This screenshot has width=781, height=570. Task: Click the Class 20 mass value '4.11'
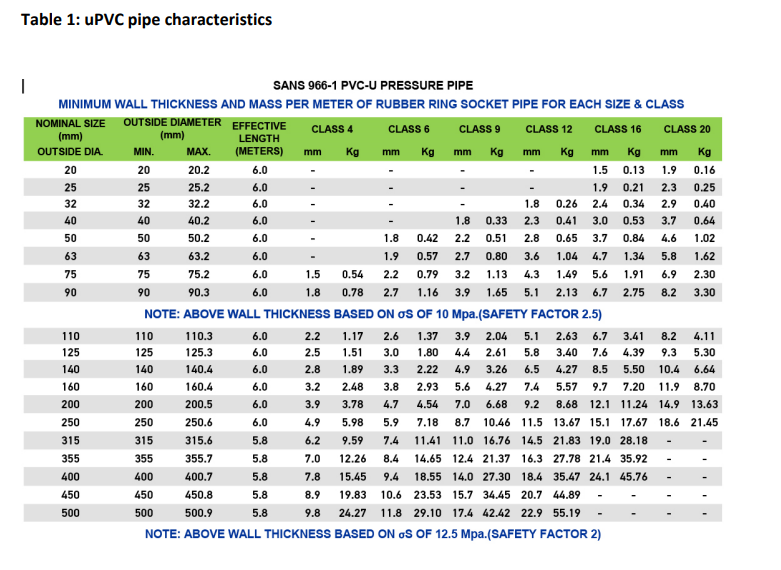(704, 336)
